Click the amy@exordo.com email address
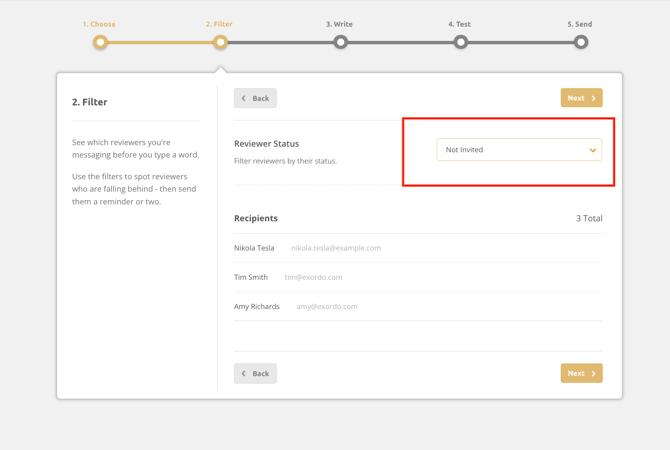The width and height of the screenshot is (670, 450). pos(327,306)
